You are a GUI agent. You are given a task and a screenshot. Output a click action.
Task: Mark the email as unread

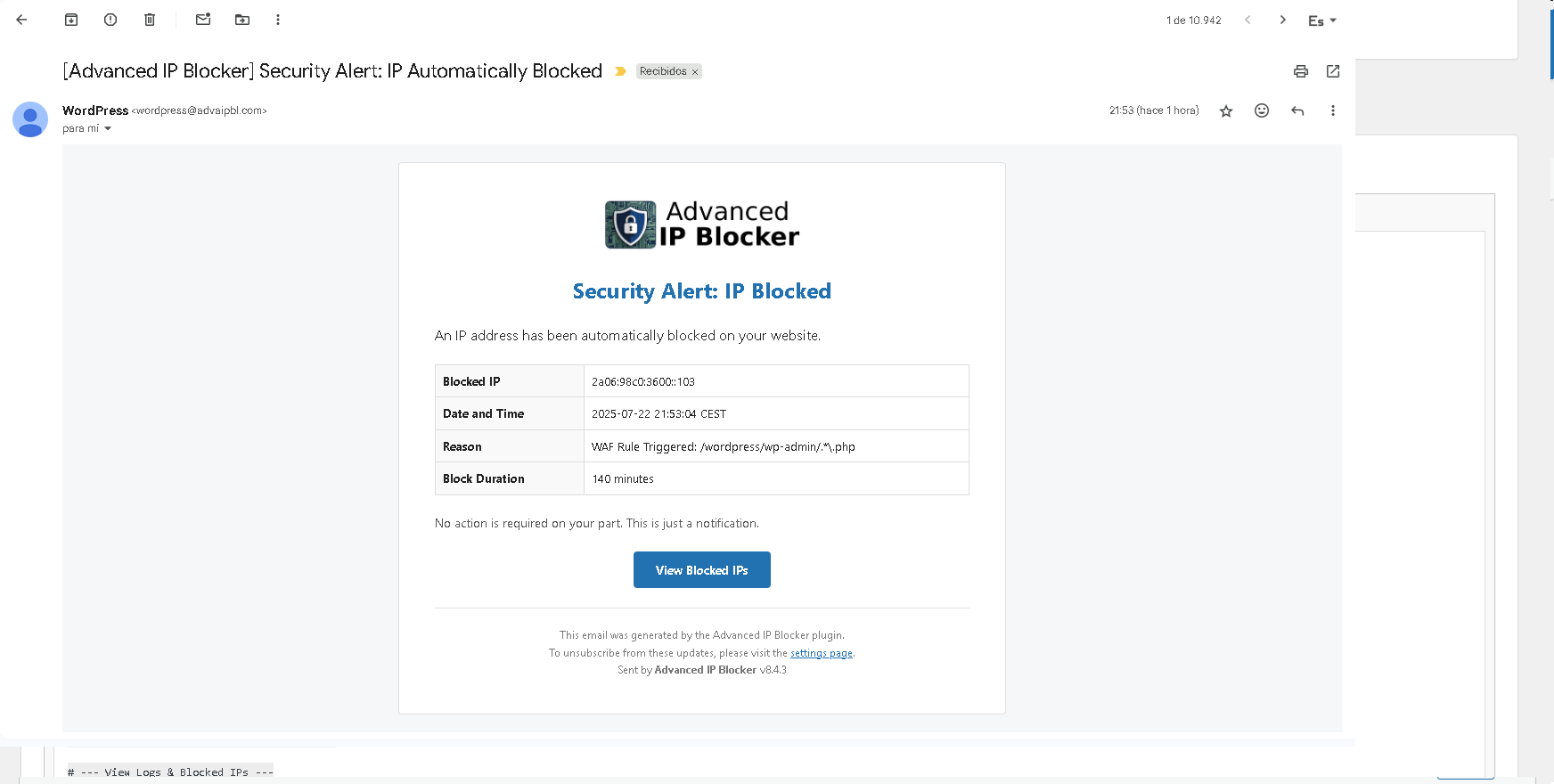203,20
